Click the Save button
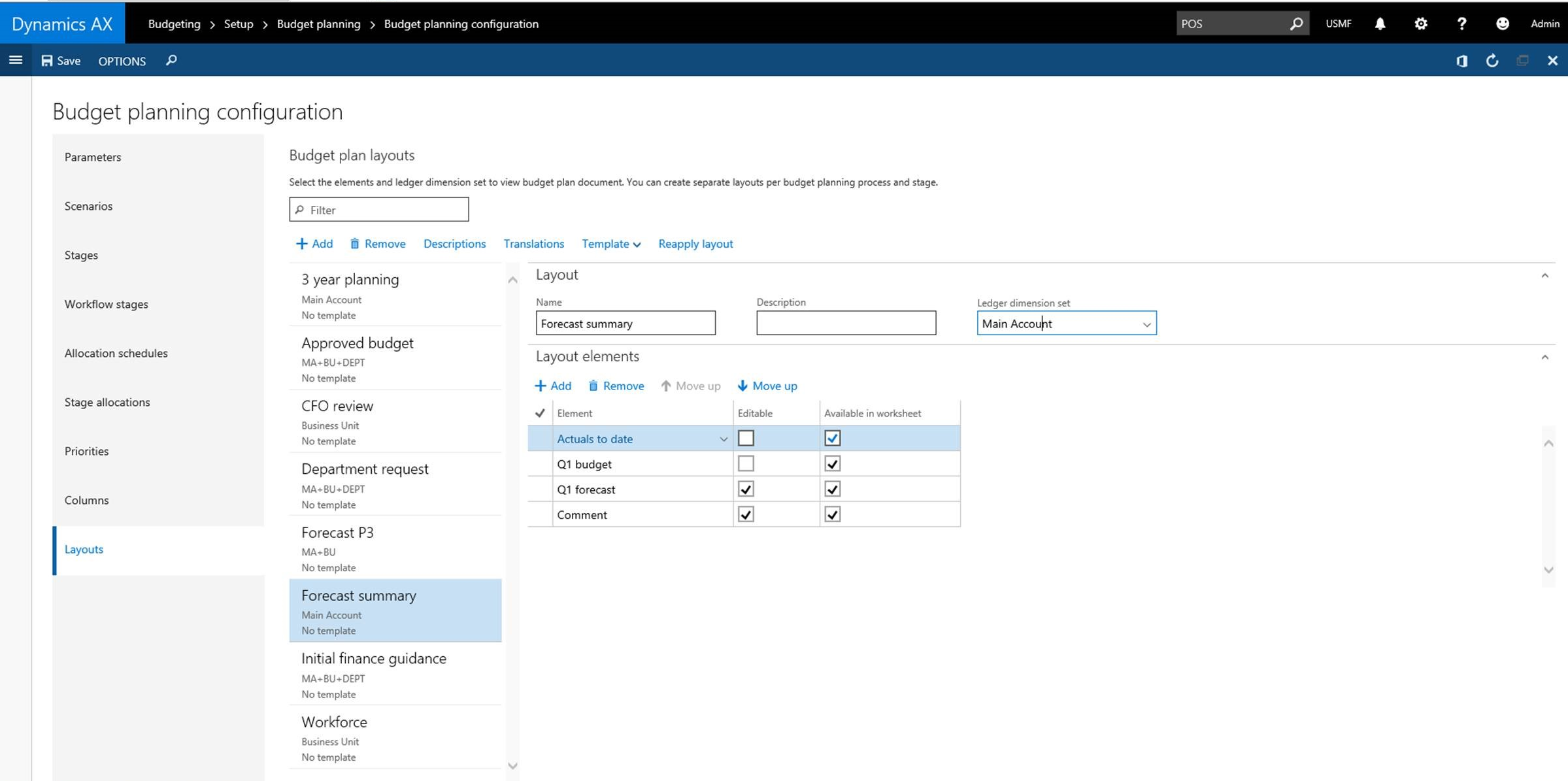This screenshot has width=1568, height=781. (61, 61)
